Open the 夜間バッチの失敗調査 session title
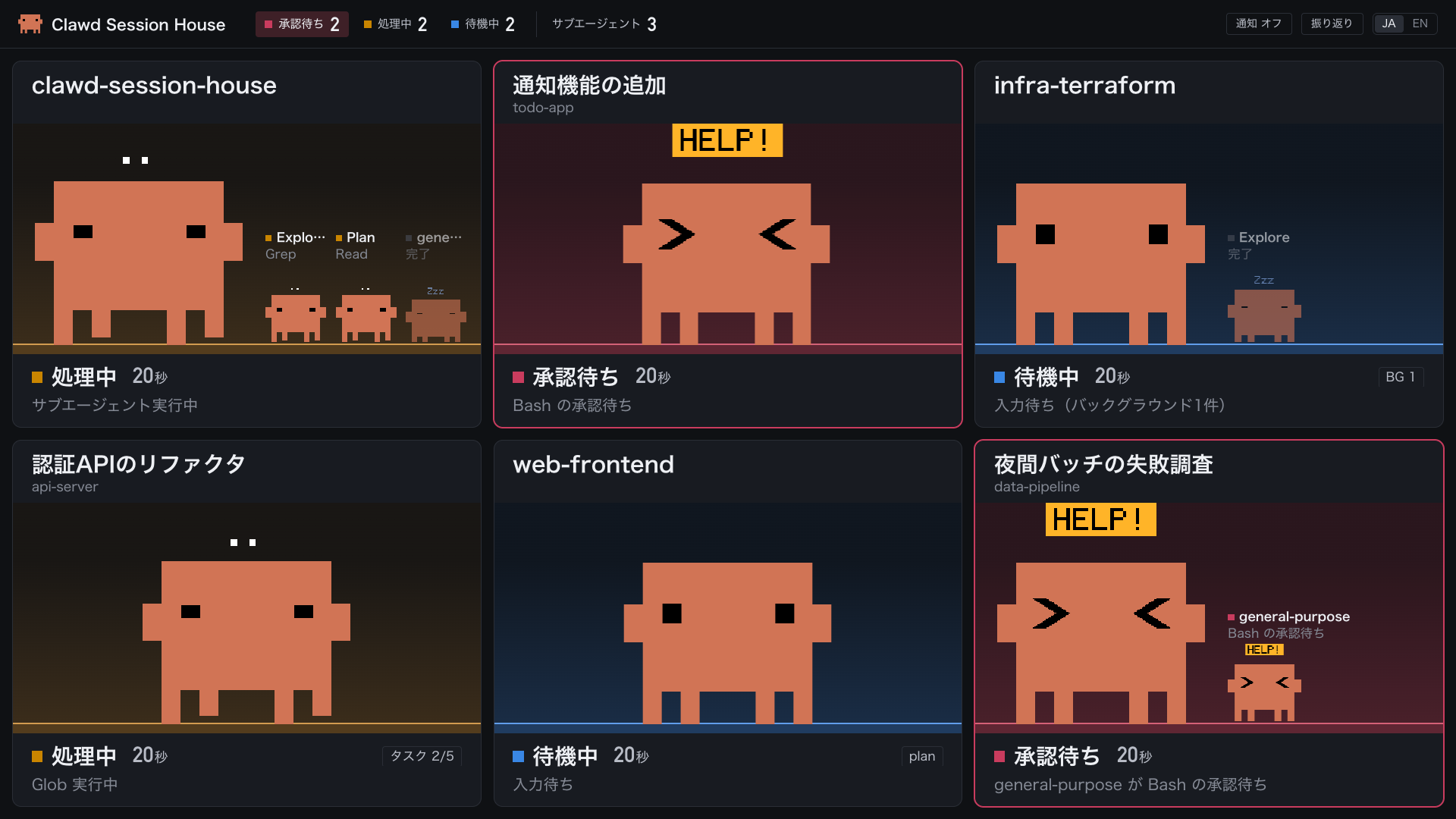Viewport: 1456px width, 819px height. pyautogui.click(x=1103, y=464)
